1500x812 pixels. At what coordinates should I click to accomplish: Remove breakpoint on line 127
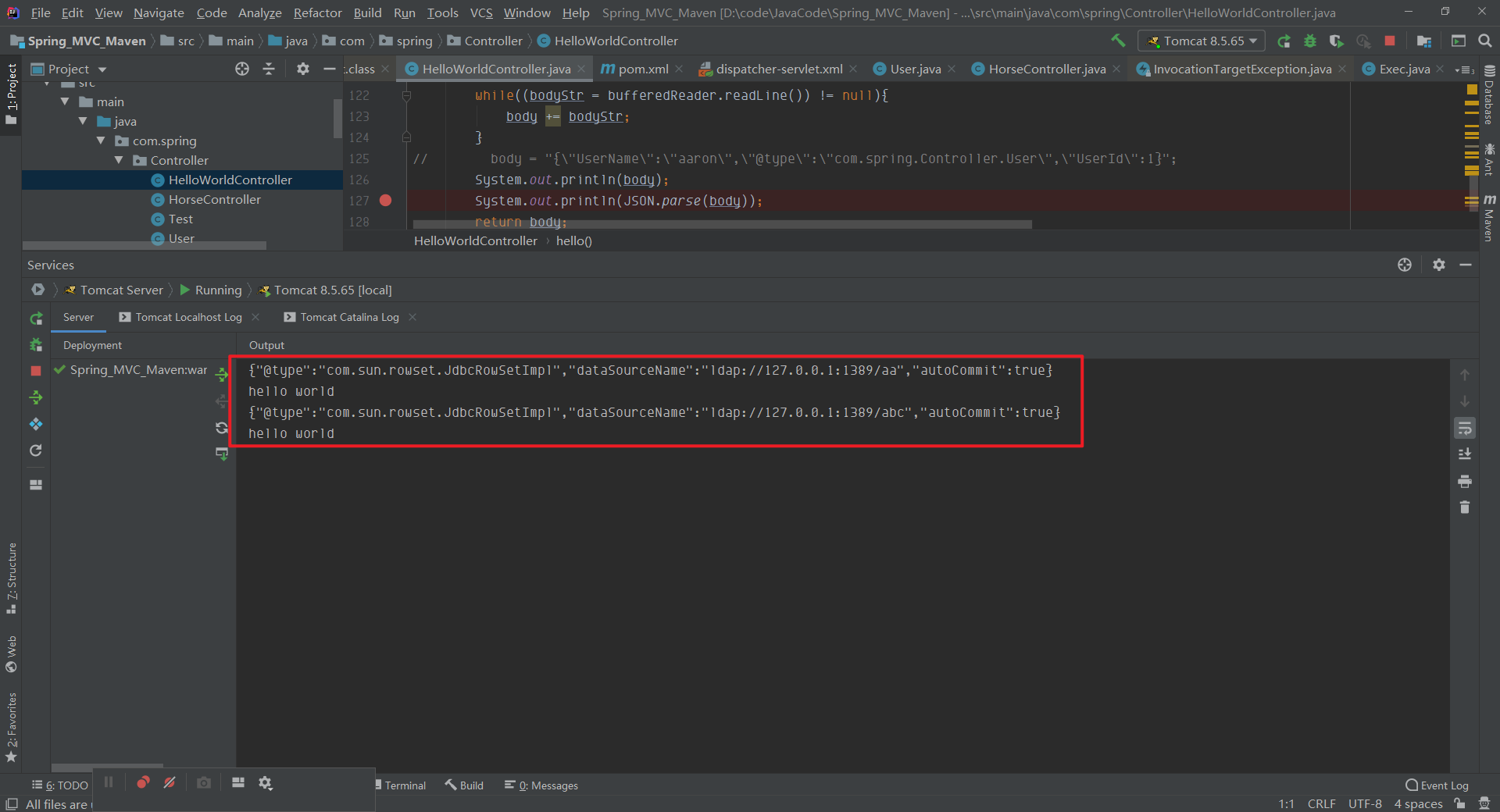pos(385,201)
